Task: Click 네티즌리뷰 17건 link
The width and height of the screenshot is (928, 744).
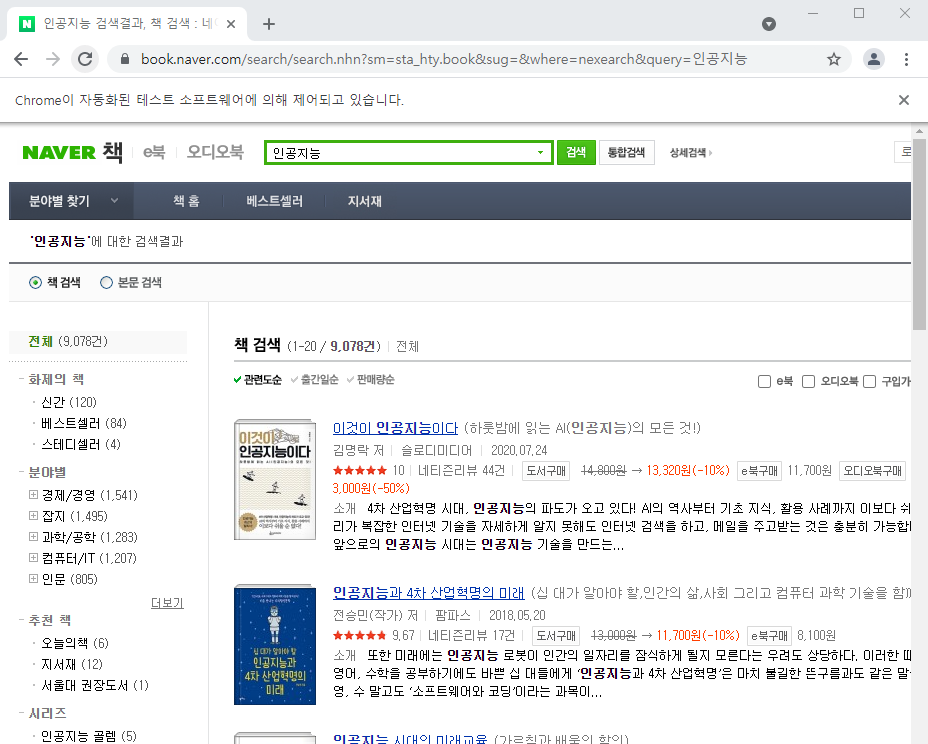Action: tap(471, 636)
